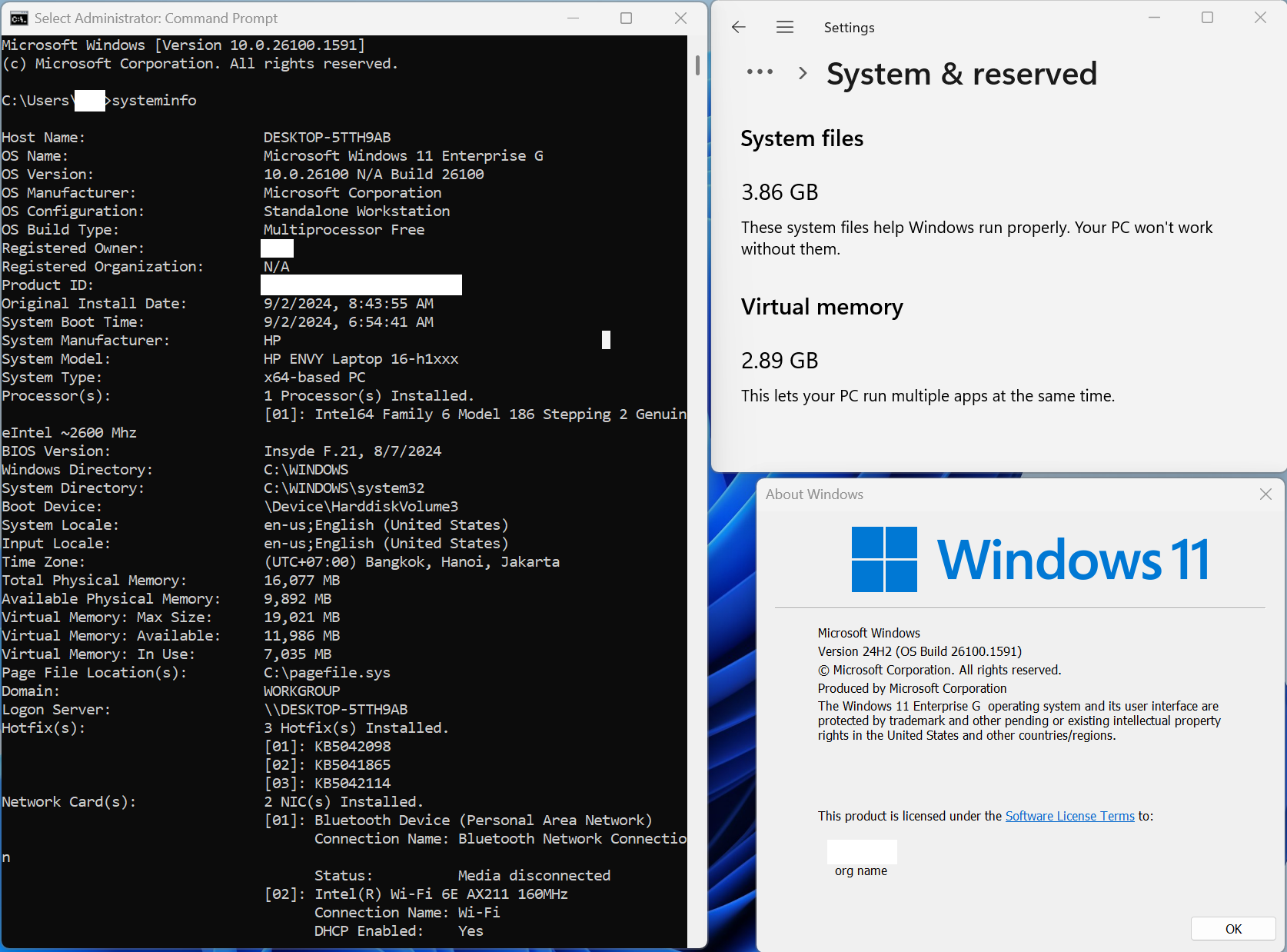The width and height of the screenshot is (1287, 952).
Task: Click the 'Virtual memory' heading in Settings
Action: pos(822,307)
